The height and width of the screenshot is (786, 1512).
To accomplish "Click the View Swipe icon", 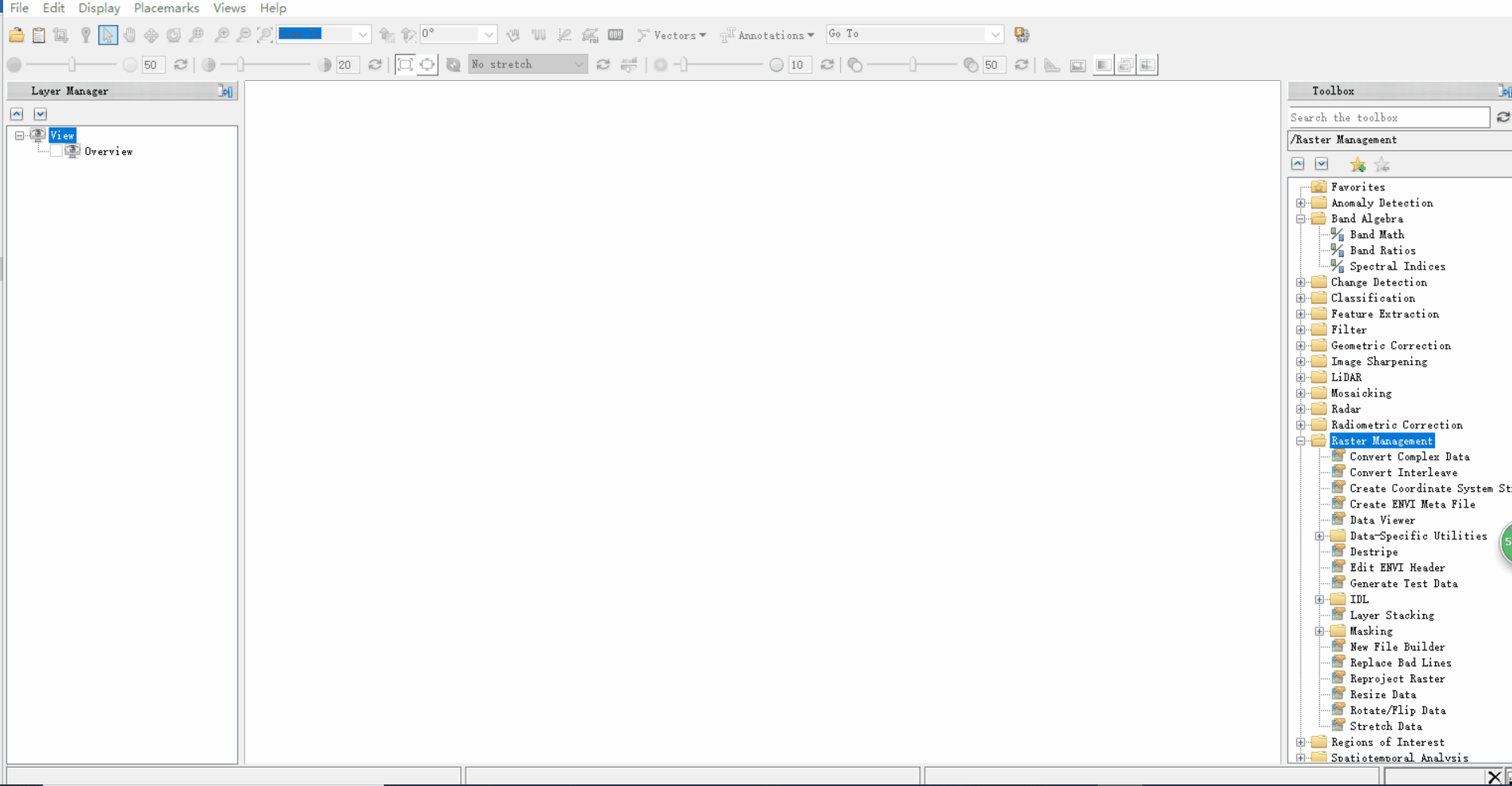I will [x=1148, y=65].
